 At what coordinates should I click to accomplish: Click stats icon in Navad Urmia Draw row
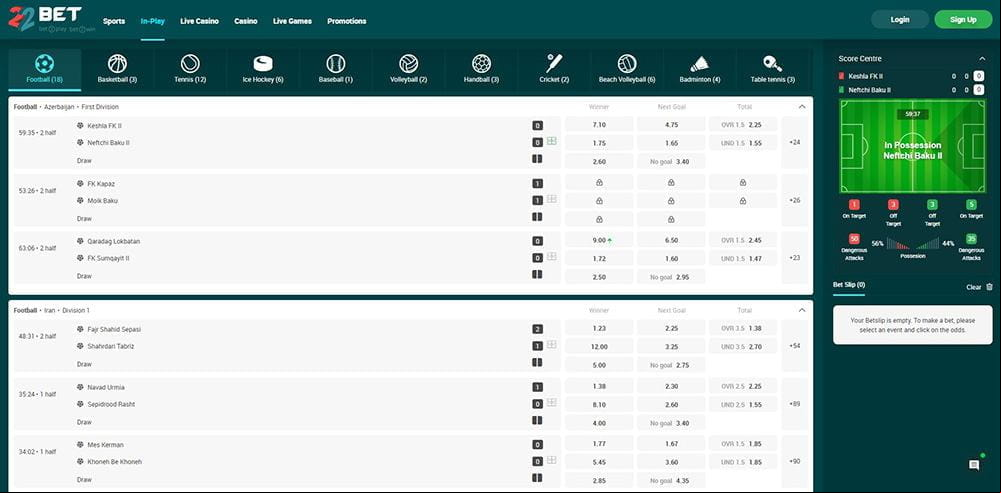(537, 421)
